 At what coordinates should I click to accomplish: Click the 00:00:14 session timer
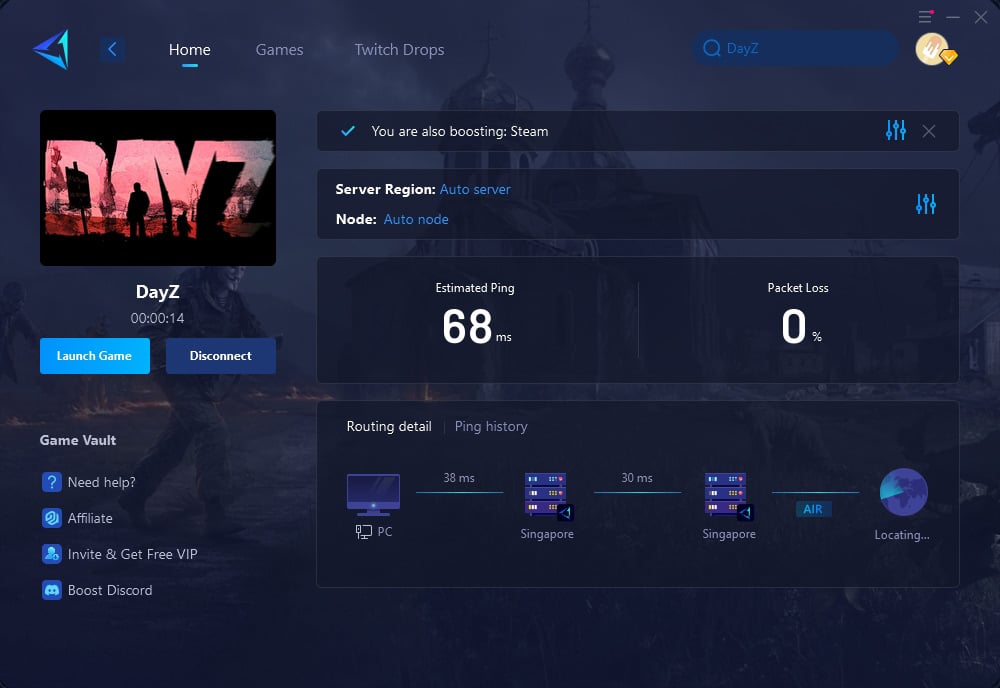158,318
